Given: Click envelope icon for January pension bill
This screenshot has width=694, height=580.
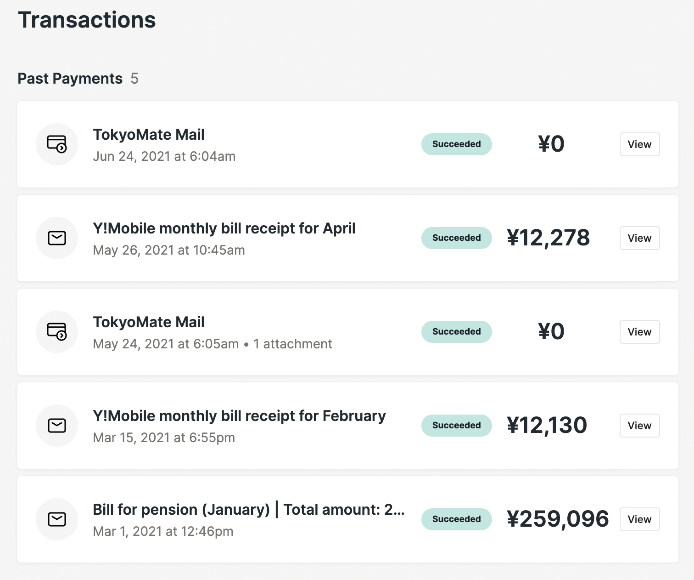Looking at the screenshot, I should coord(57,519).
